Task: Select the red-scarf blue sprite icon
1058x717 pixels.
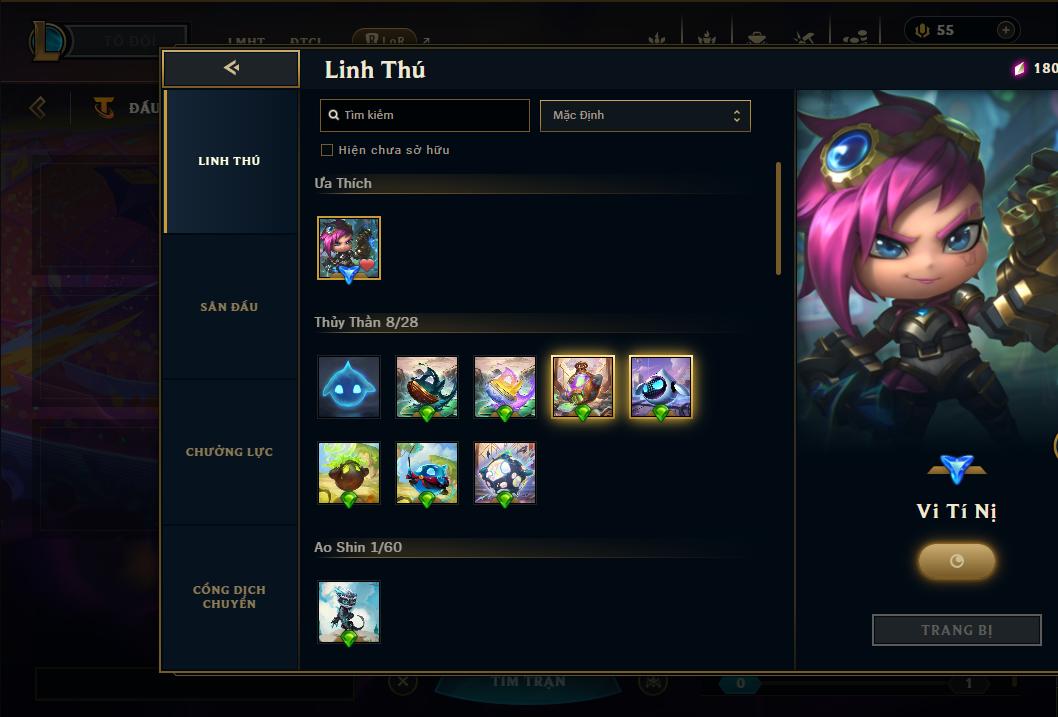Action: [x=426, y=473]
